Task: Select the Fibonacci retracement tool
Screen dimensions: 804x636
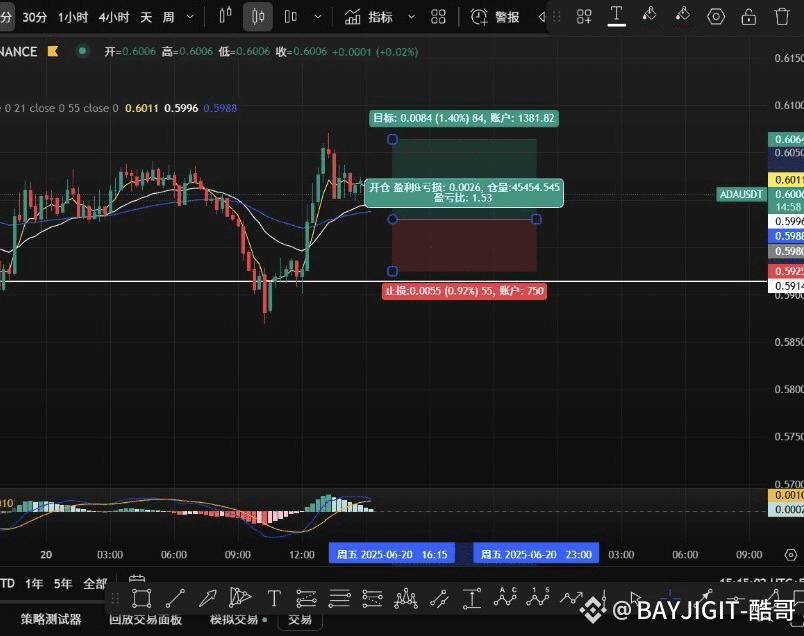Action: click(307, 598)
